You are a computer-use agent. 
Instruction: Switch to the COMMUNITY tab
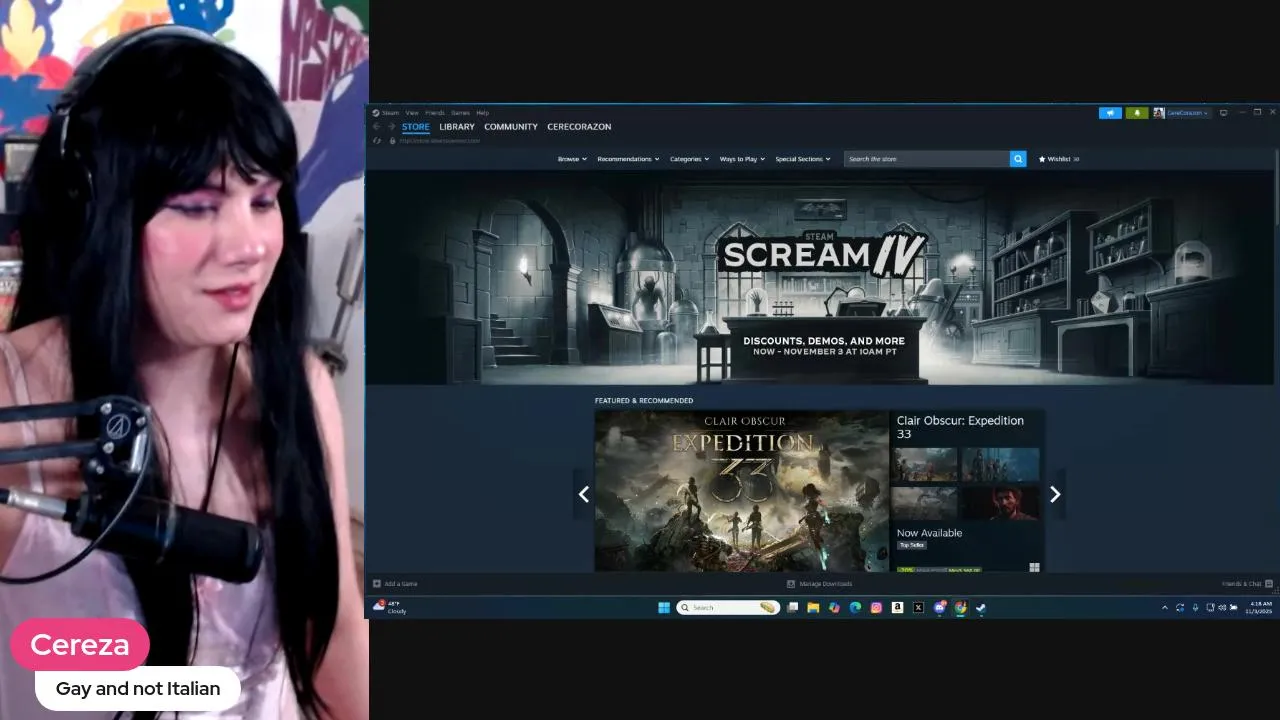tap(511, 127)
